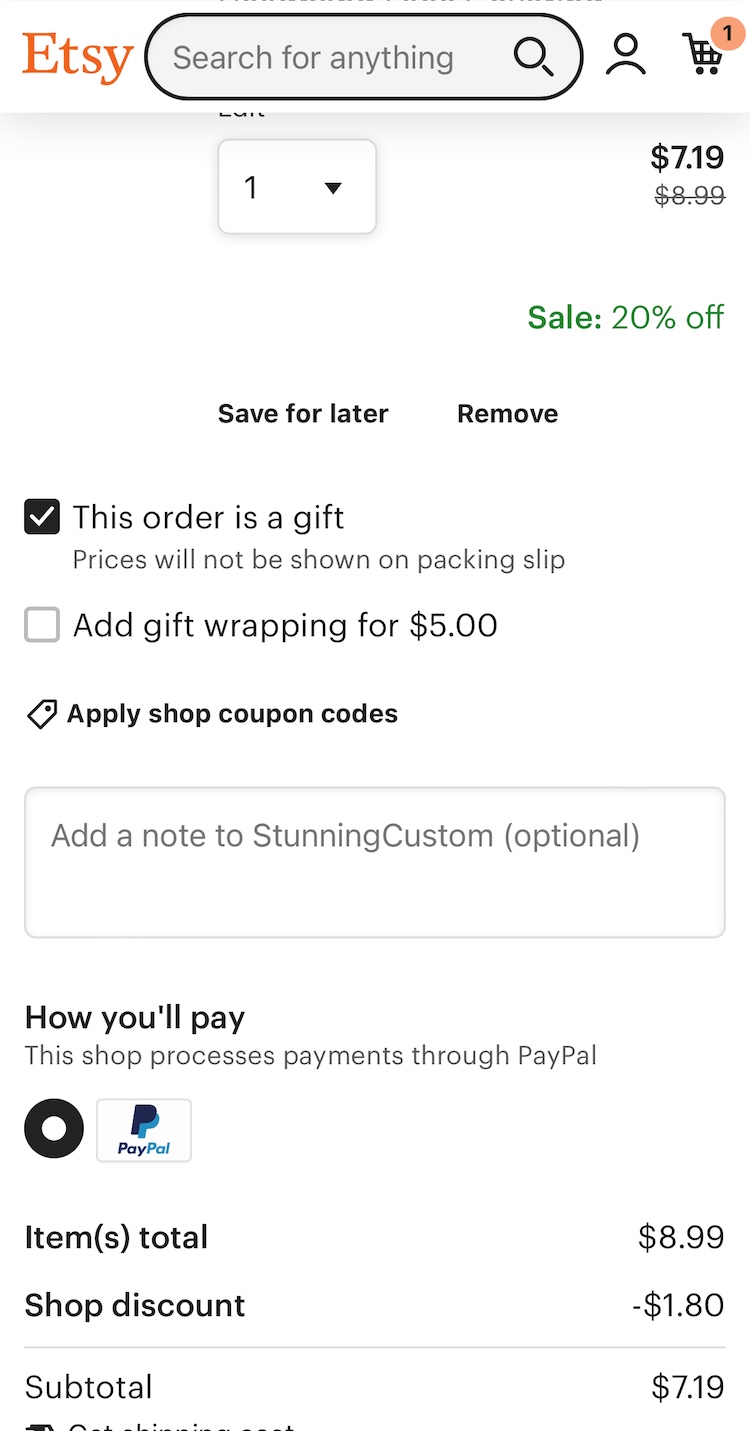750x1431 pixels.
Task: Click the quantity dropdown arrow
Action: 334,188
